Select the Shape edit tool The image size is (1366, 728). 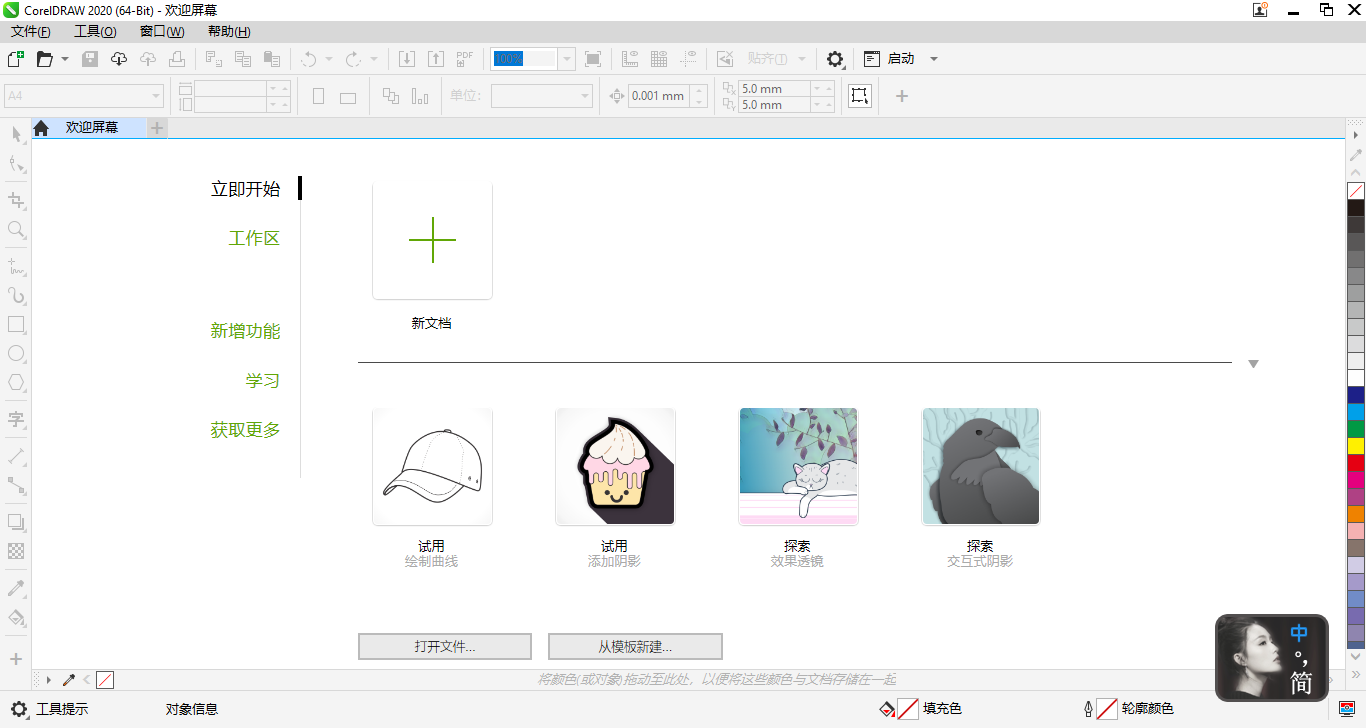tap(16, 163)
